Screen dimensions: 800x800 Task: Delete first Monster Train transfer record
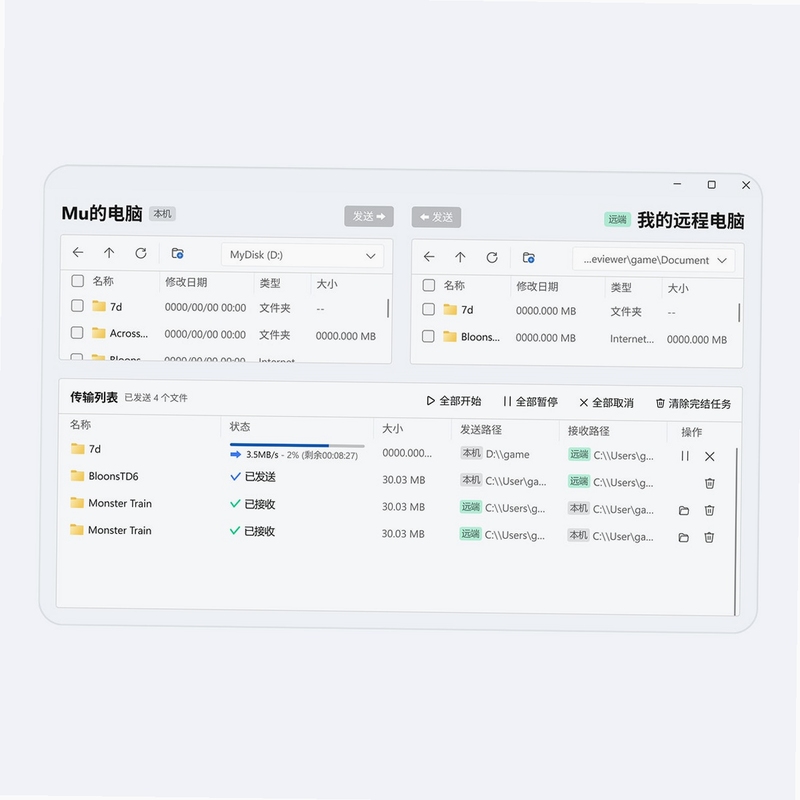[709, 510]
